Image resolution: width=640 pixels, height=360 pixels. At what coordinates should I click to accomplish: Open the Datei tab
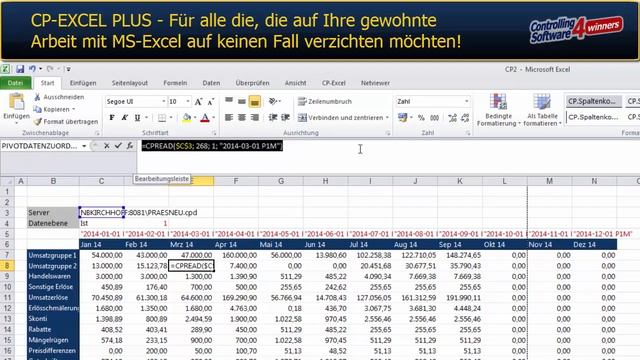pyautogui.click(x=16, y=83)
